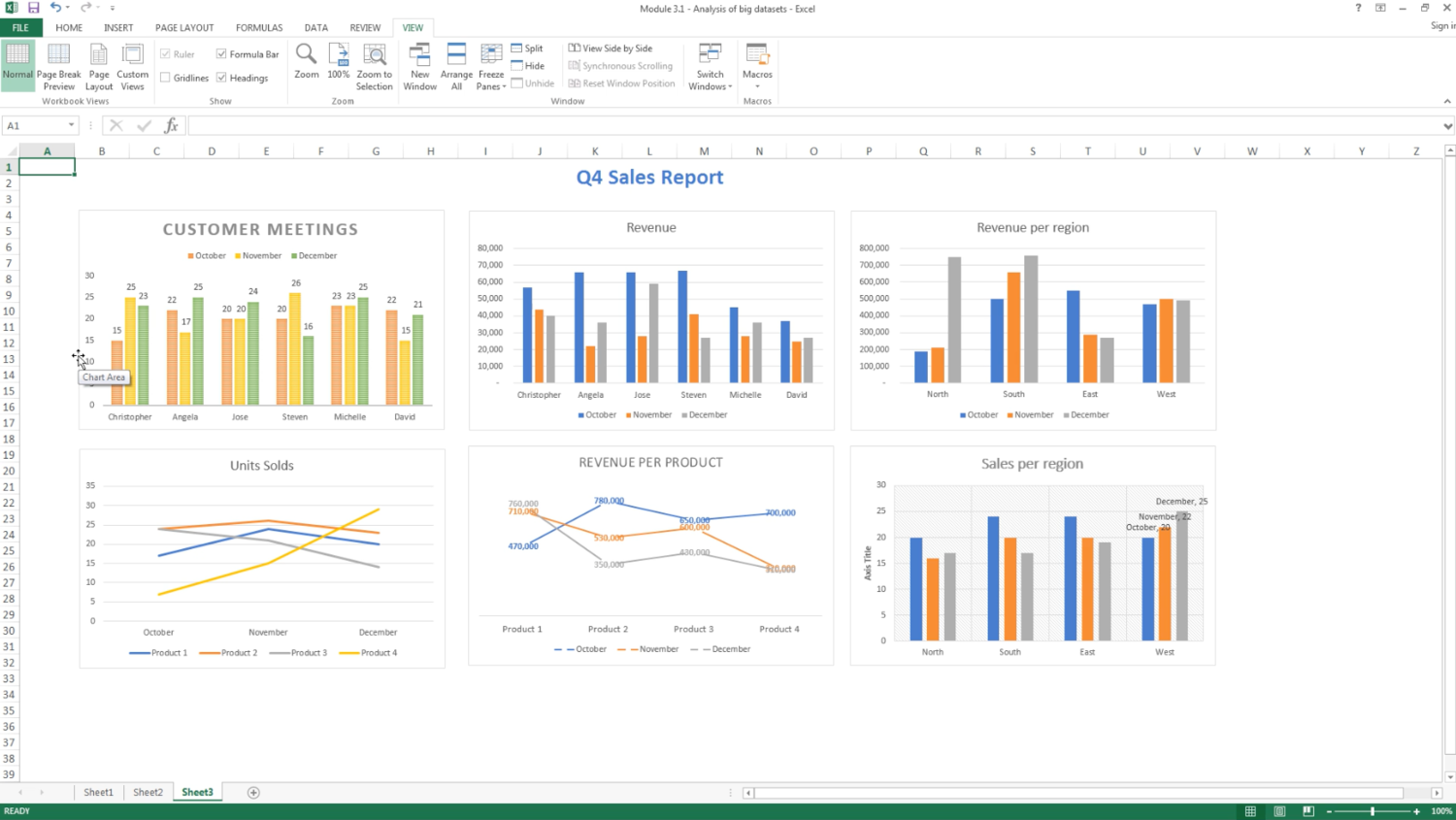Open Customize Quick Access Toolbar dropdown
The height and width of the screenshot is (820, 1456).
point(113,8)
